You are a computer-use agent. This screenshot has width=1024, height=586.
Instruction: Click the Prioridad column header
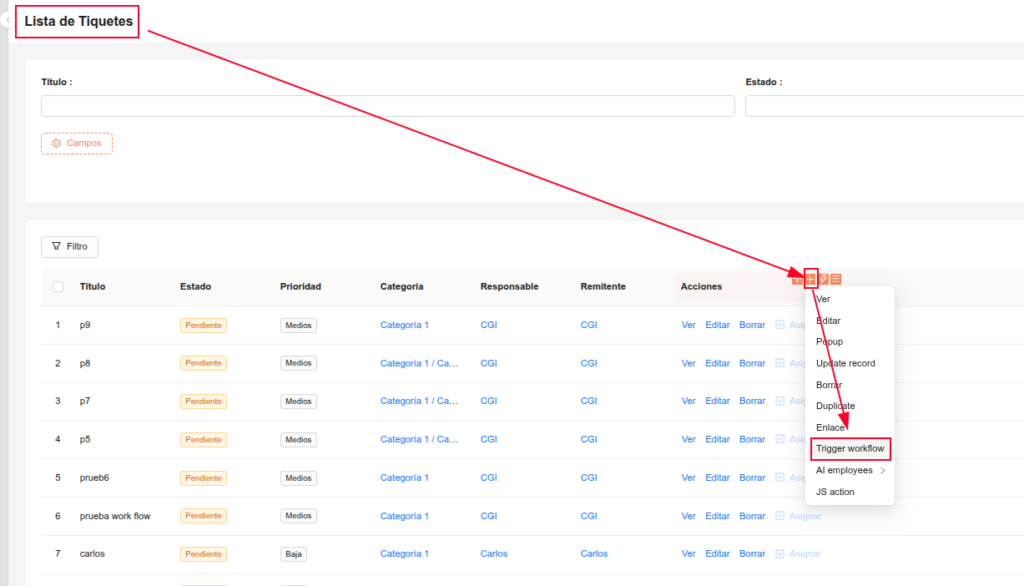point(300,286)
